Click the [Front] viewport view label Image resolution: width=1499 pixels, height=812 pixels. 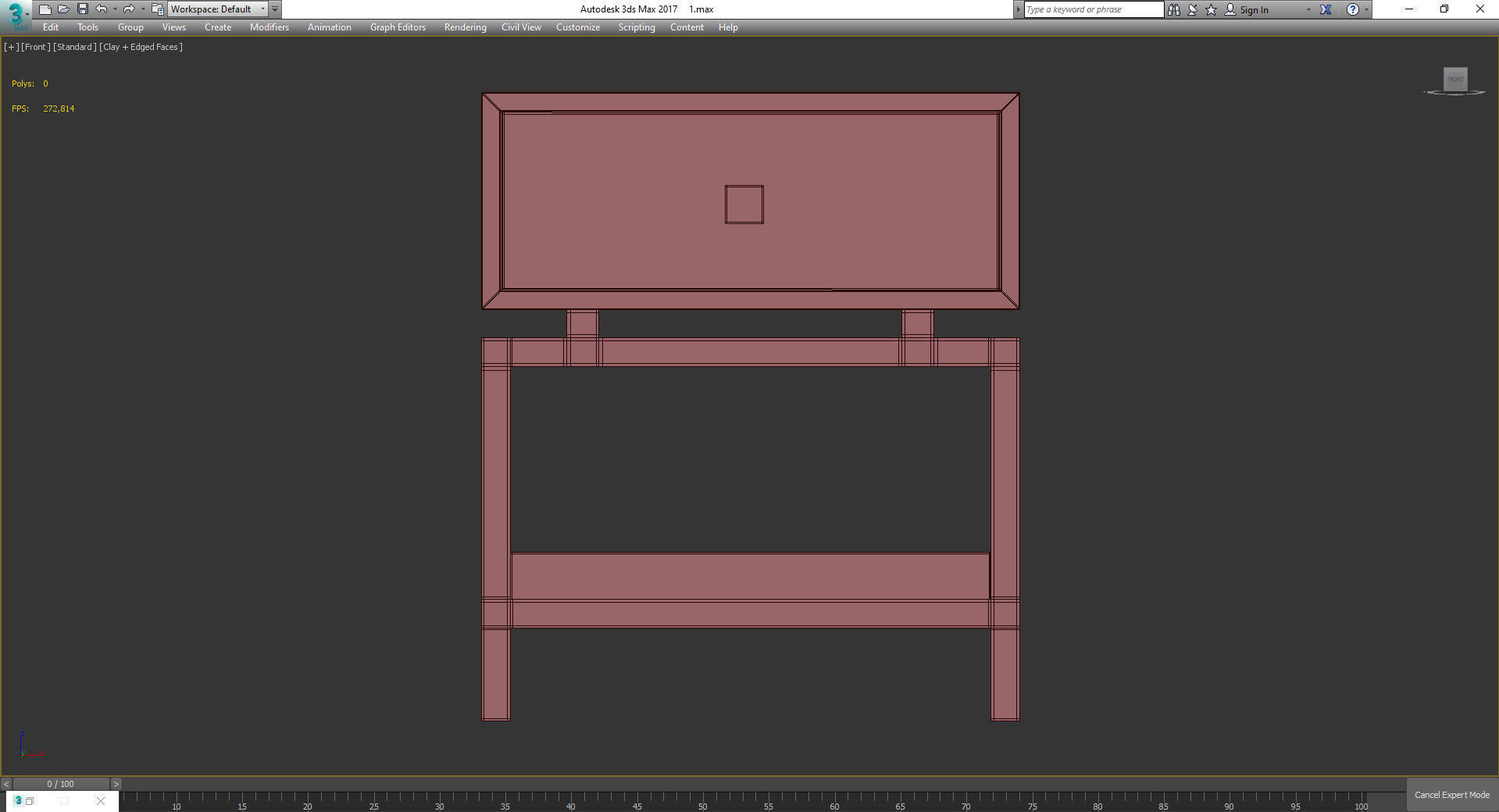pyautogui.click(x=36, y=47)
